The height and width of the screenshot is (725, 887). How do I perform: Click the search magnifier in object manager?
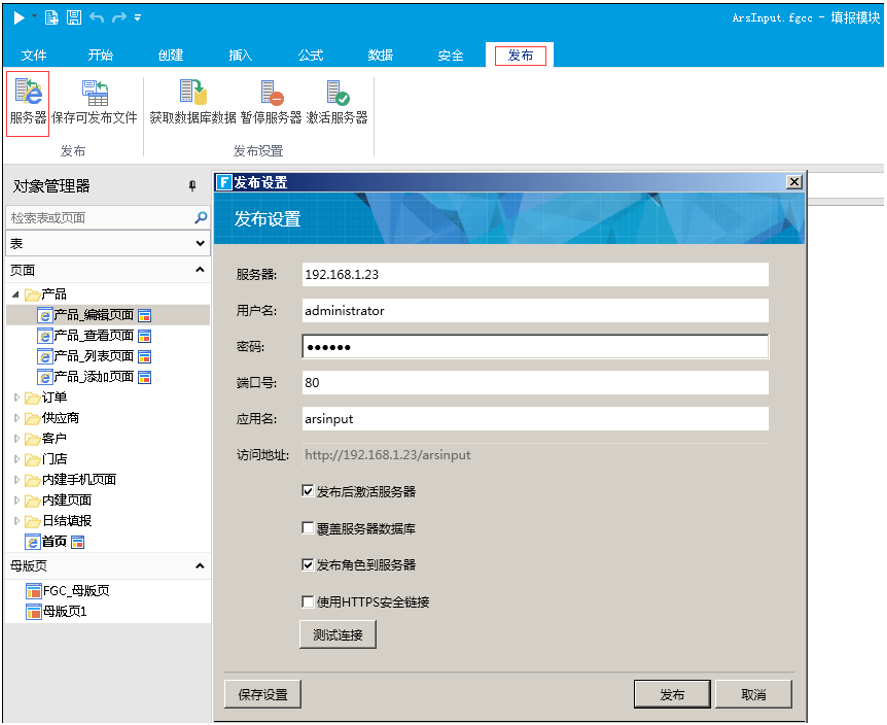(200, 217)
